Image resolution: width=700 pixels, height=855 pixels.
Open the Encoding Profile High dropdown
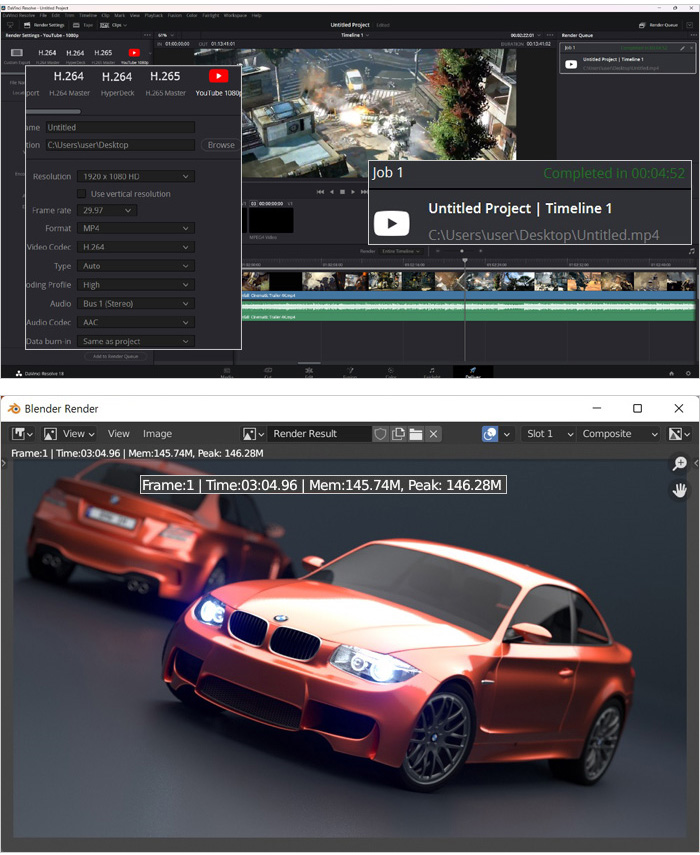pyautogui.click(x=135, y=285)
